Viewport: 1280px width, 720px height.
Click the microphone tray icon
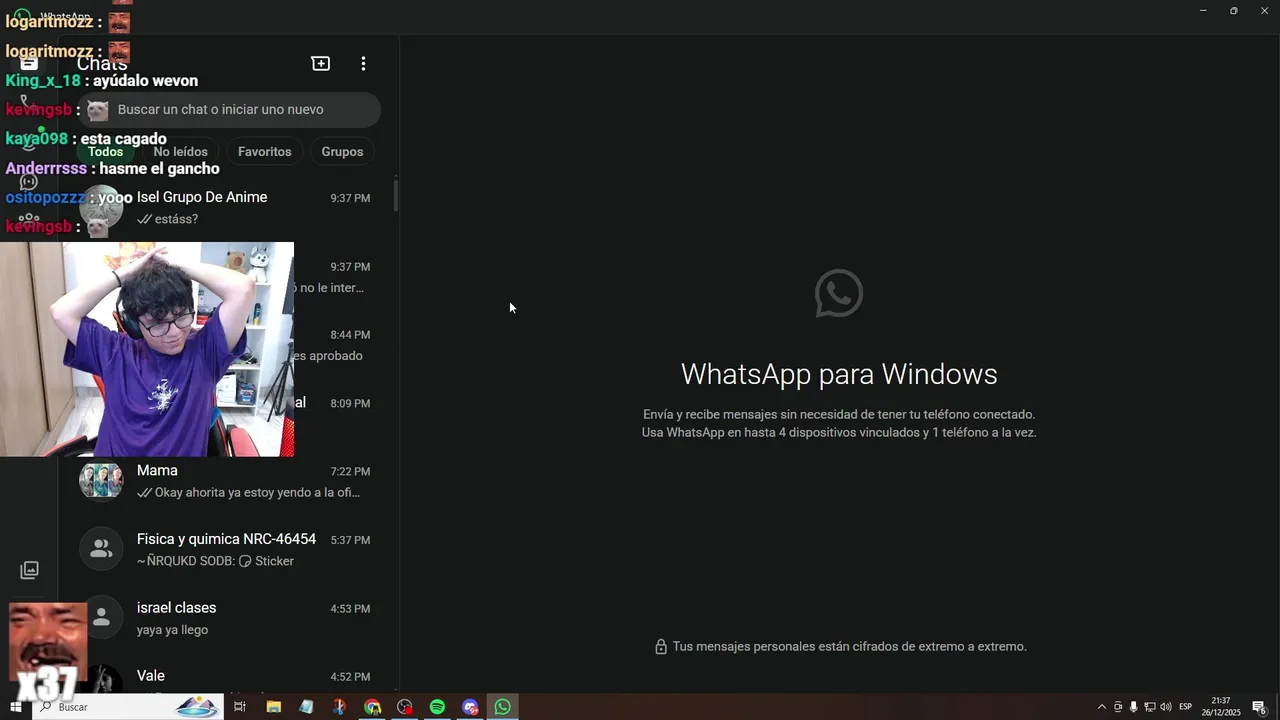click(x=1133, y=707)
